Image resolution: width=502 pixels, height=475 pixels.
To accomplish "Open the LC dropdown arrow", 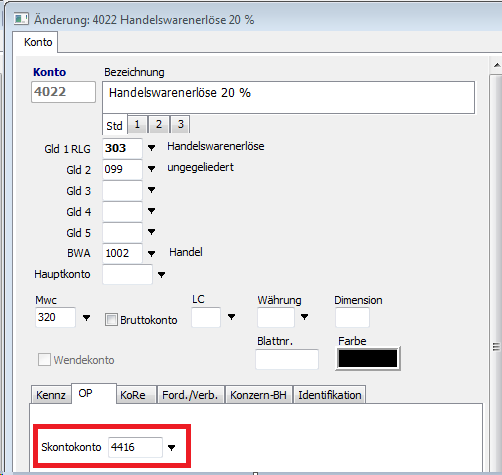I will click(231, 317).
